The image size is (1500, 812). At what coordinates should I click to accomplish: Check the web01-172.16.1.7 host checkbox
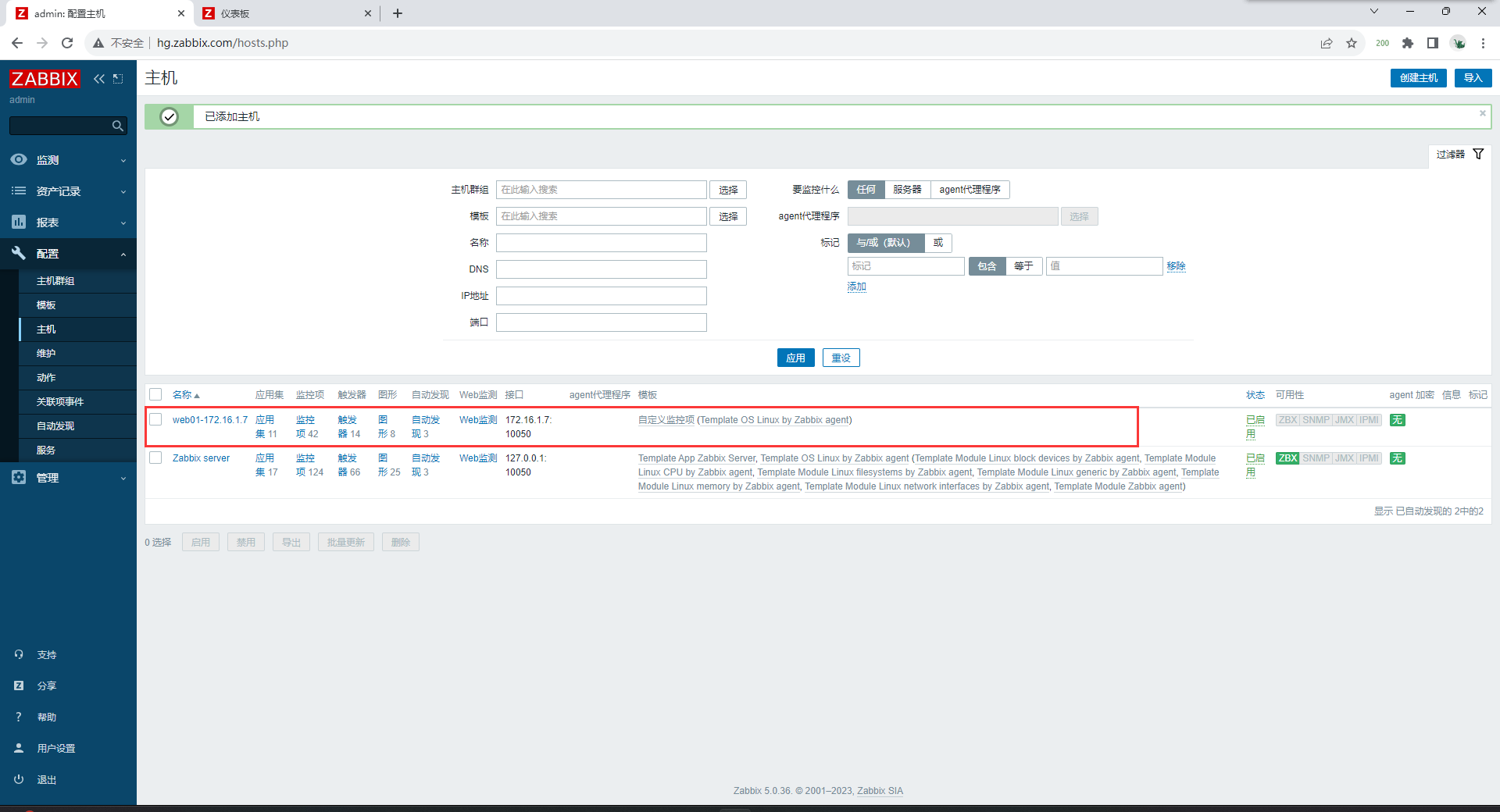point(155,419)
